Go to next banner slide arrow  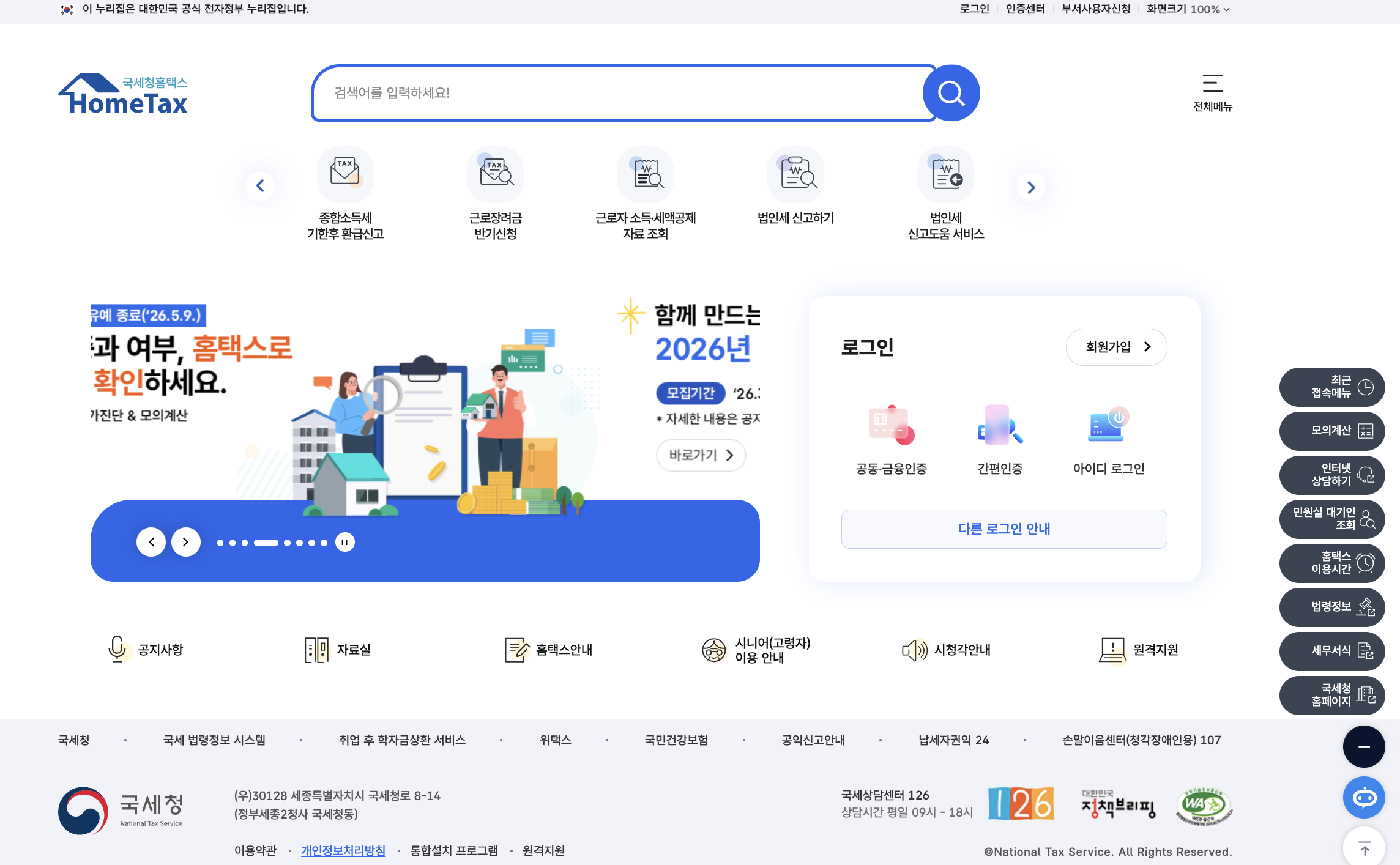(x=186, y=542)
